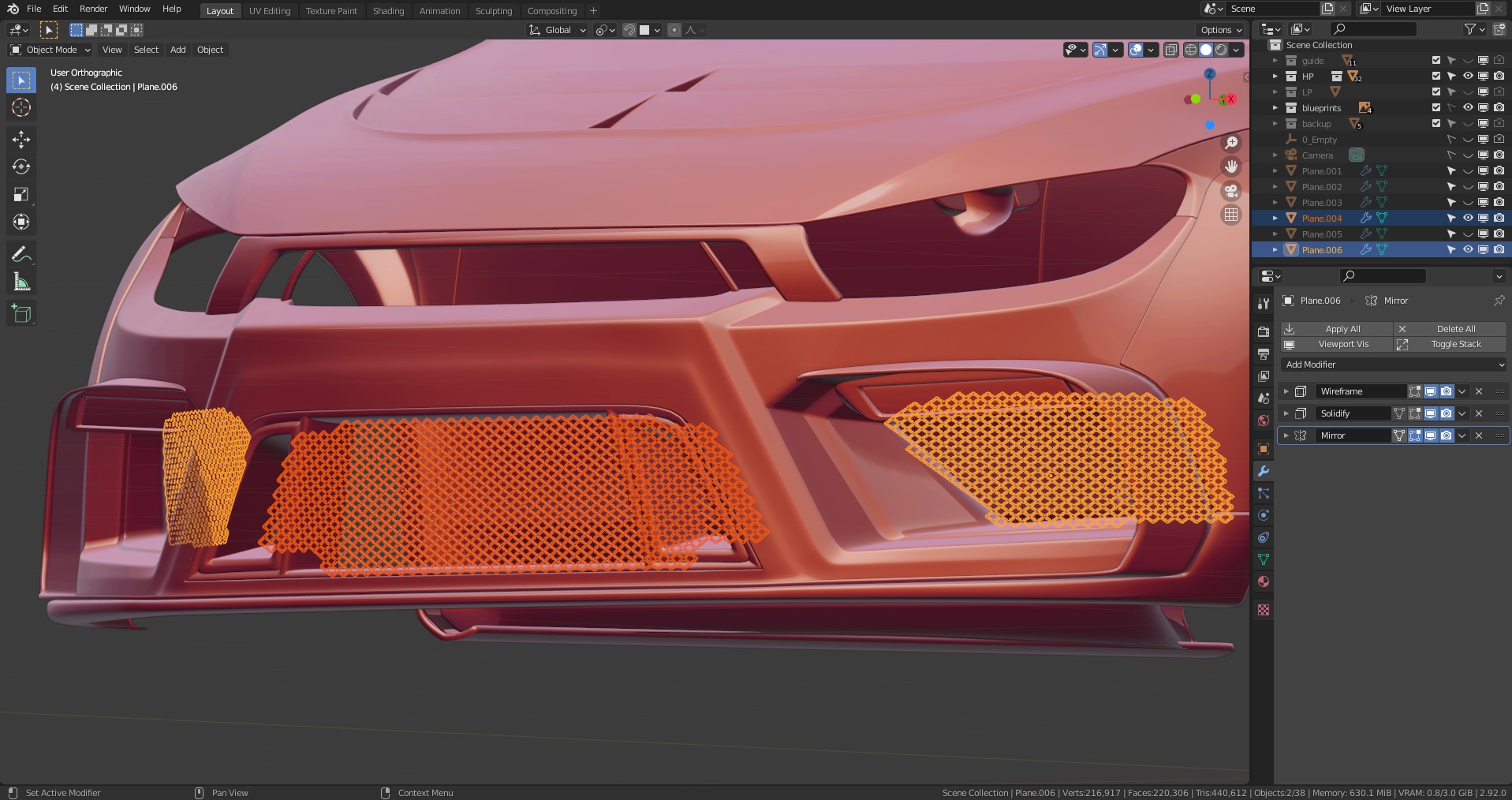1512x800 pixels.
Task: Open the Output properties tab
Action: pos(1264,354)
